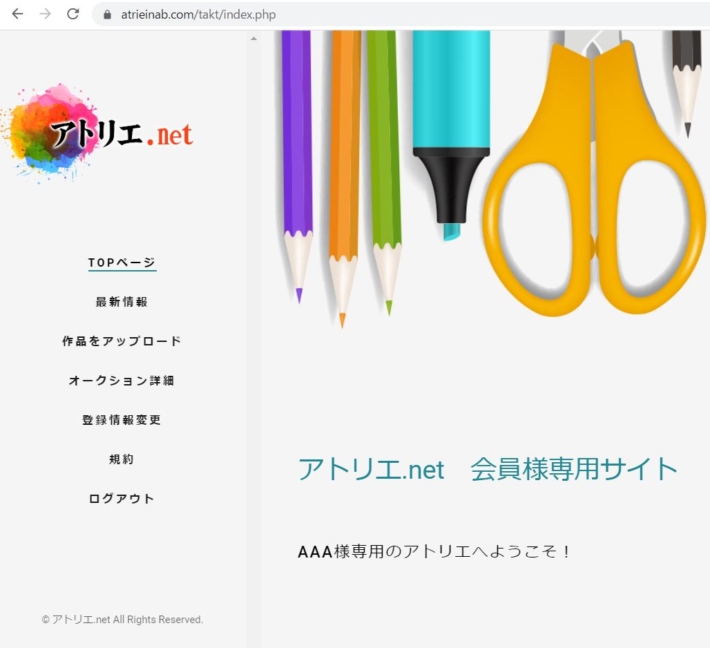Viewport: 710px width, 648px height.
Task: Open the 規約 page
Action: coord(122,459)
